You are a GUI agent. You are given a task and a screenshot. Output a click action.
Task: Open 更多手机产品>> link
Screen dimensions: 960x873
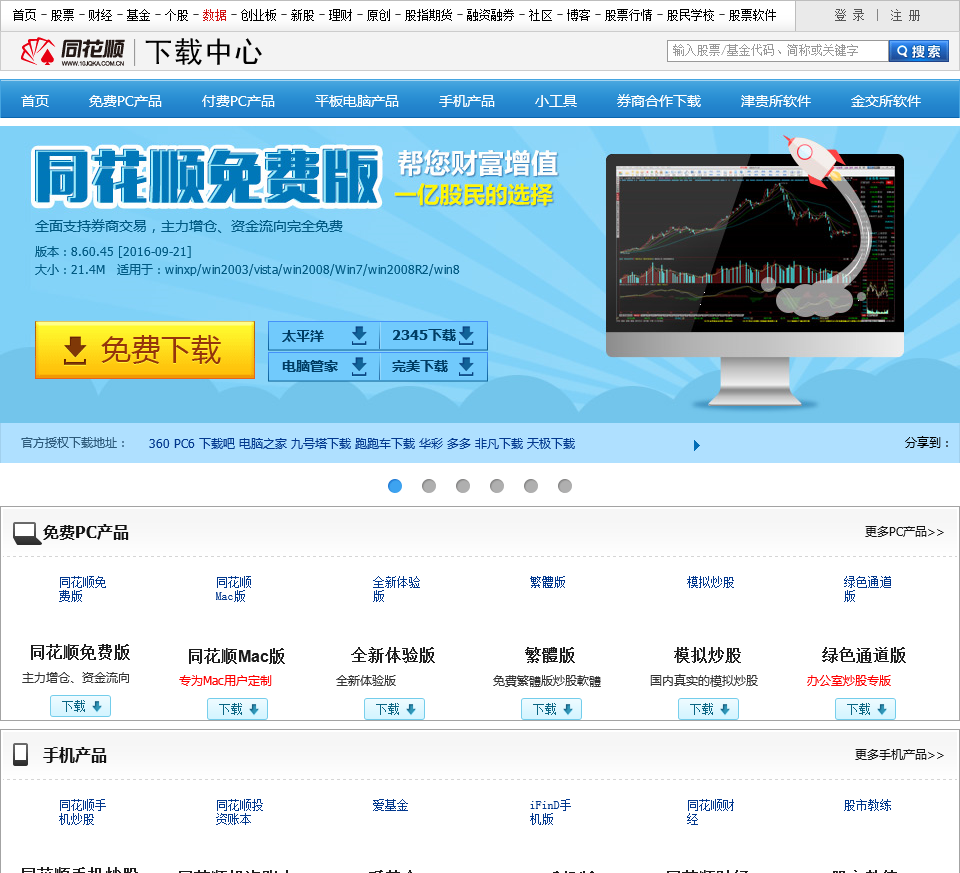[899, 755]
